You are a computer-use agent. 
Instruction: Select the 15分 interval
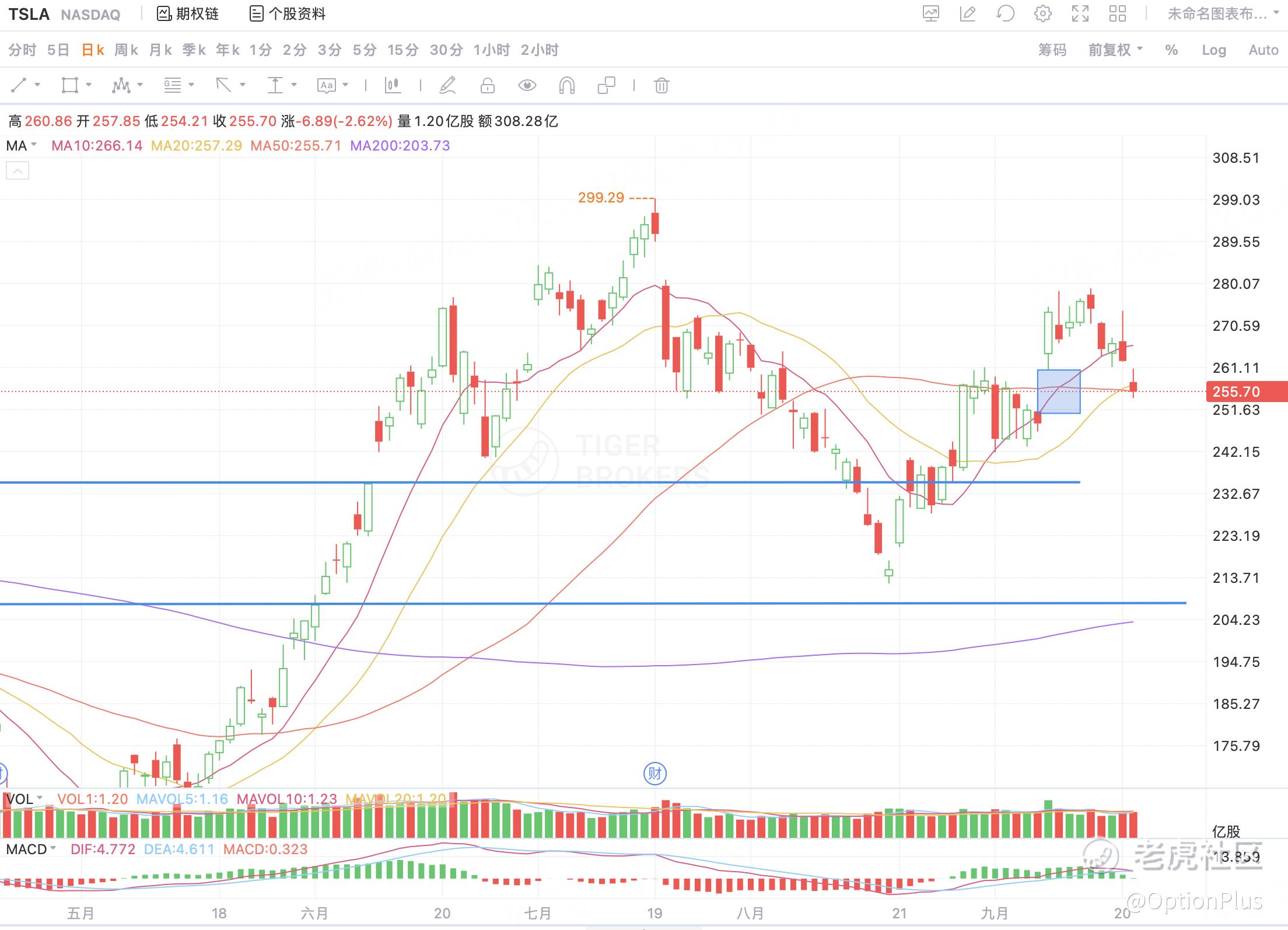[403, 50]
